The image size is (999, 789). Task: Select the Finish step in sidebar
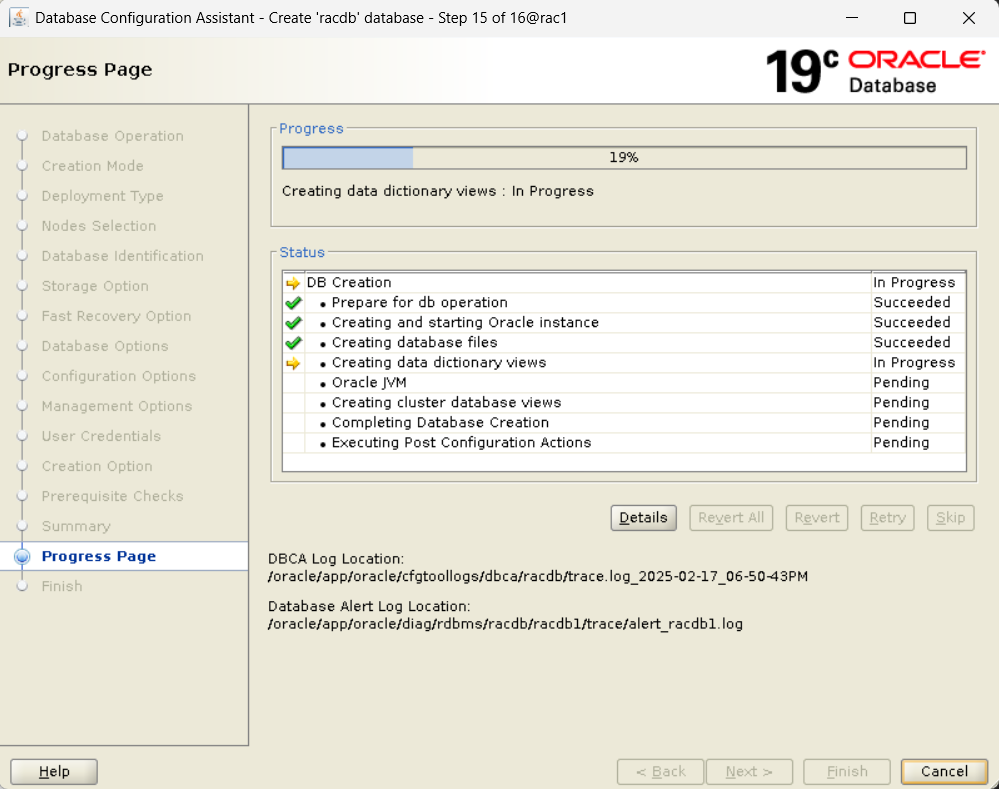[62, 586]
